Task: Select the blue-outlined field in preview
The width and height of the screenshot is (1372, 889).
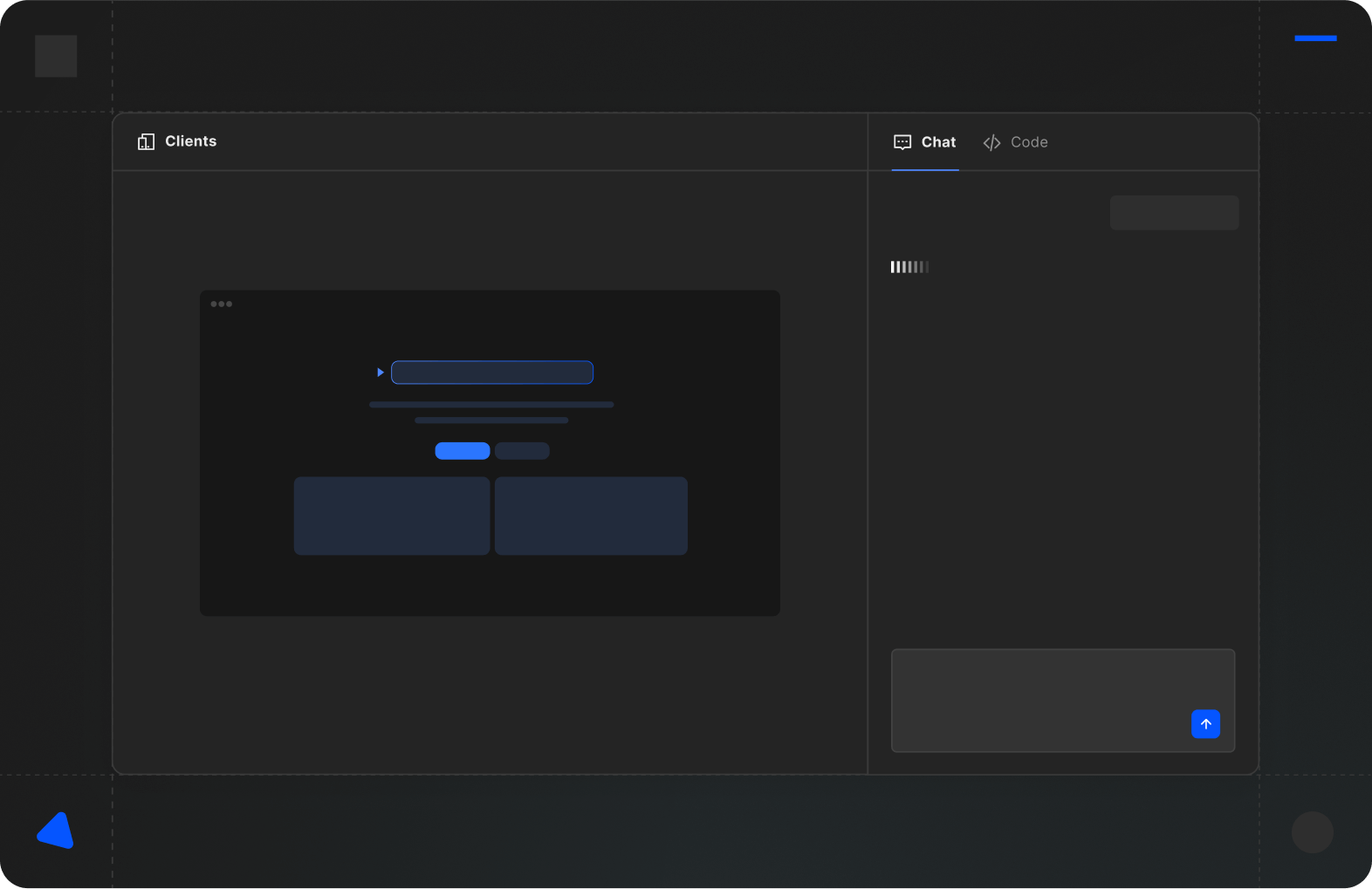Action: [492, 373]
